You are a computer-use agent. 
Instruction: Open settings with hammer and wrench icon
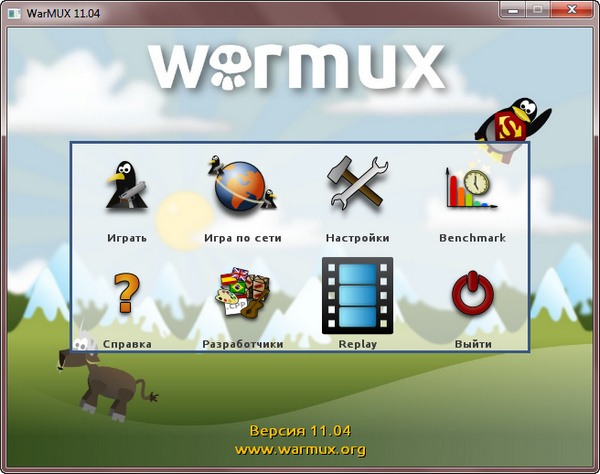point(358,183)
